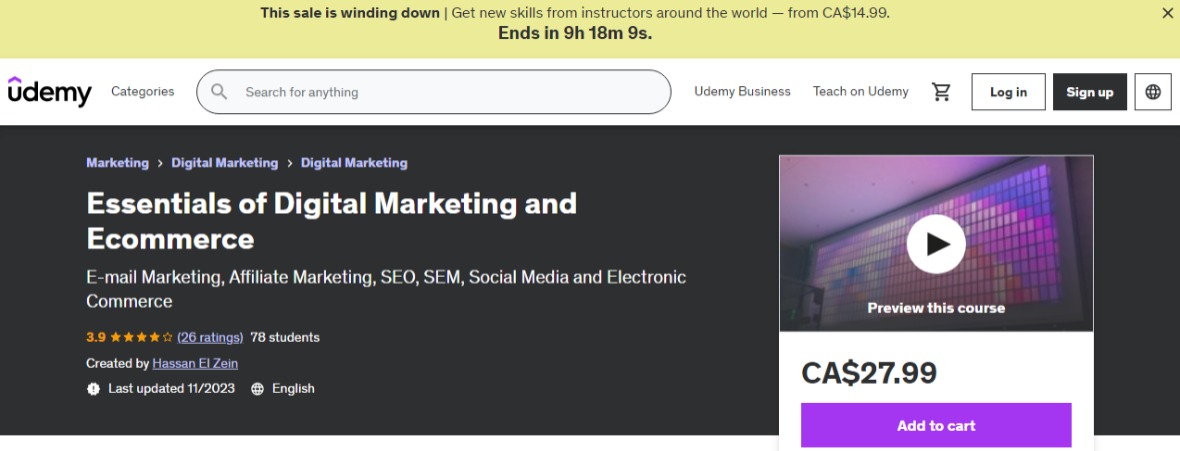
Task: Click 'This sale is winding down' text
Action: click(x=350, y=12)
